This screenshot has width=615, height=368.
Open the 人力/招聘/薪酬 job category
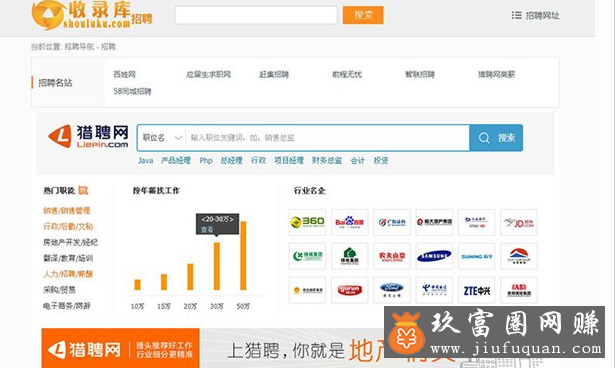(x=68, y=274)
